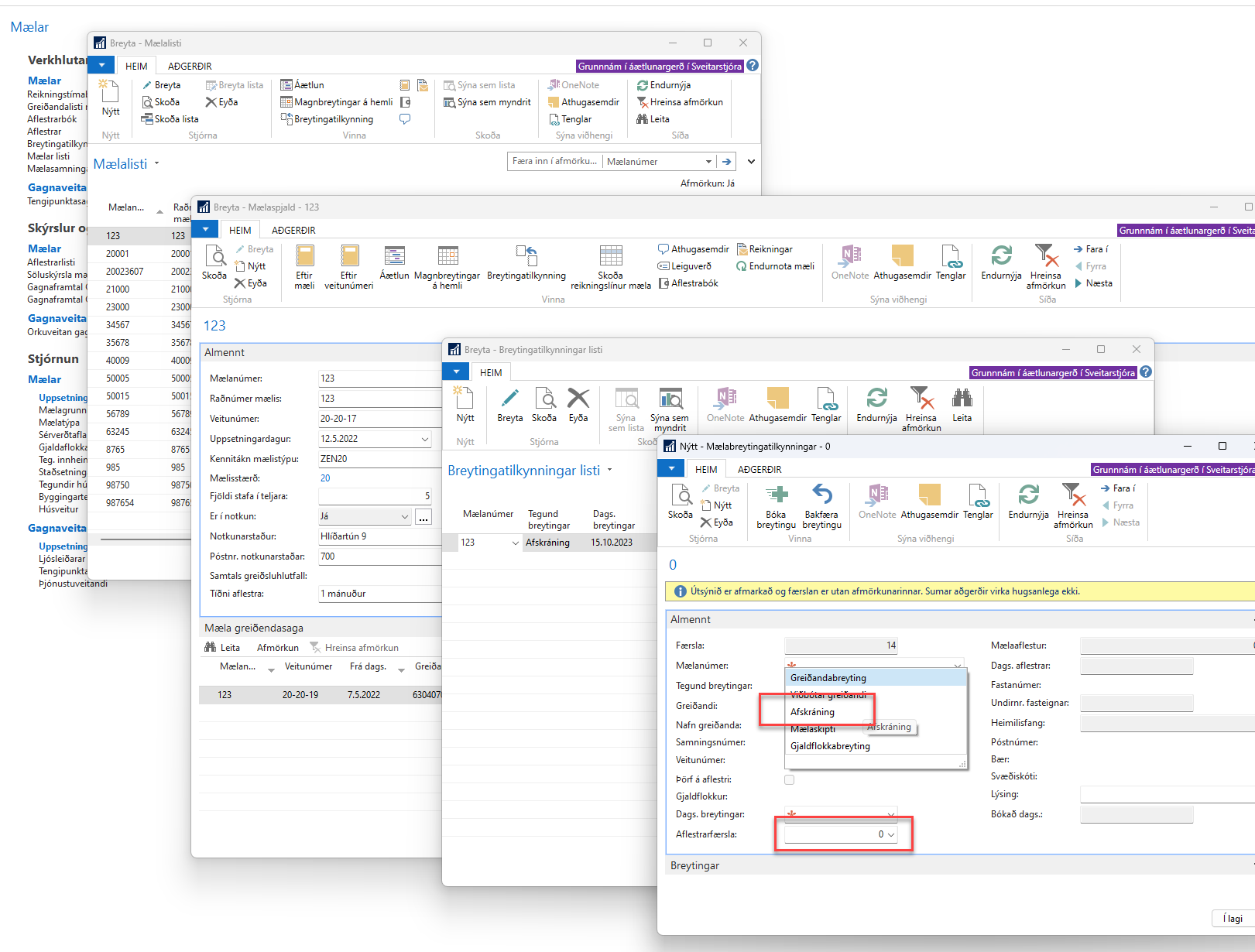This screenshot has width=1255, height=952.
Task: Select Gjaldflokkabreyting from the dropdown list
Action: [830, 746]
